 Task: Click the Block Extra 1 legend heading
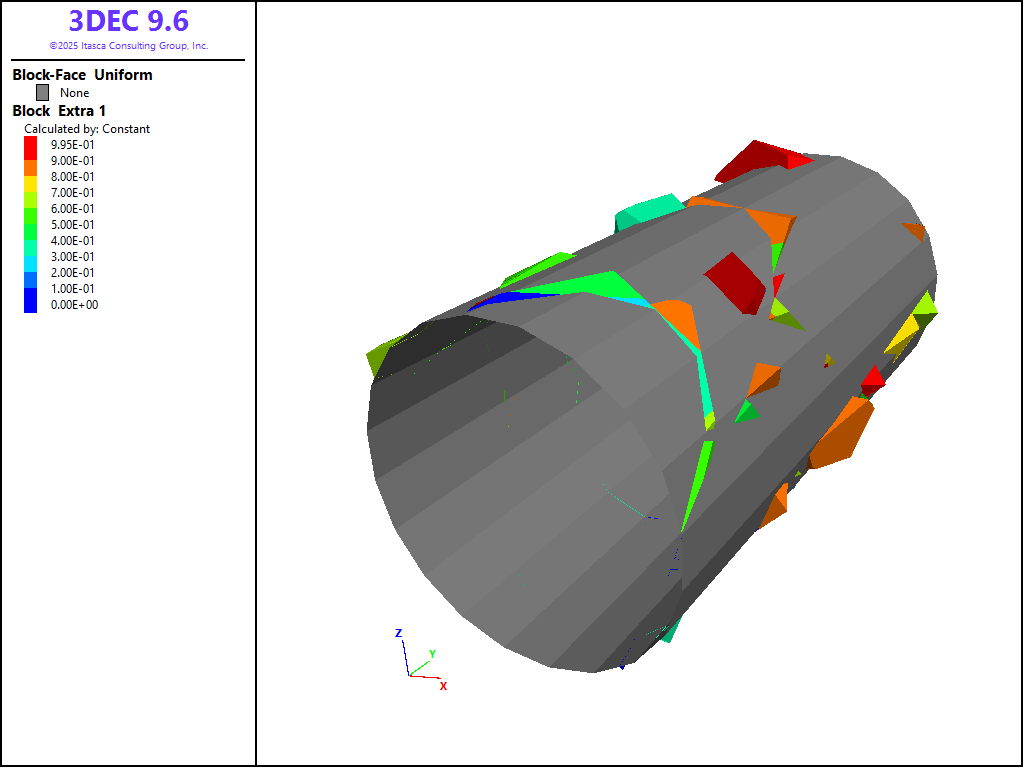point(59,111)
